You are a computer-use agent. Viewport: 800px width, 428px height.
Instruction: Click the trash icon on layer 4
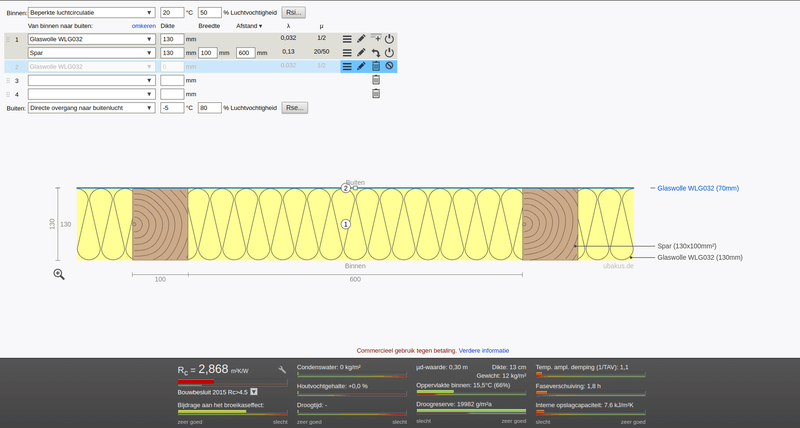tap(375, 94)
